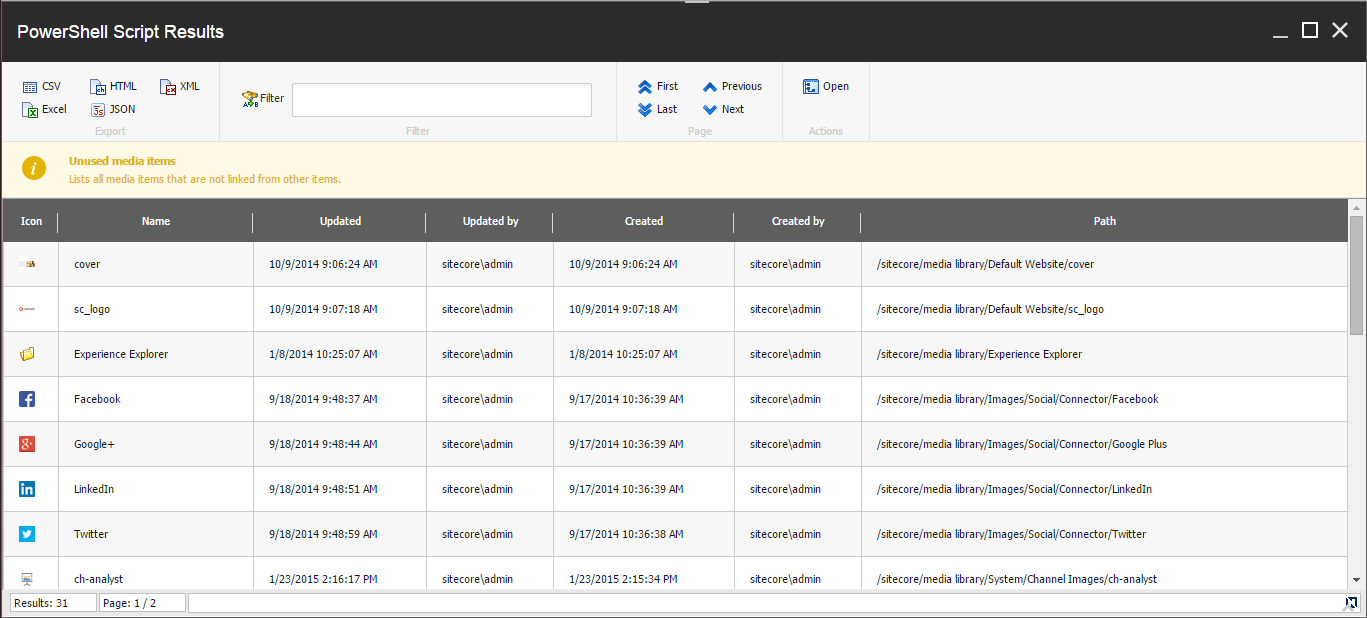Click the resize grip icon in status bar
Screen dimensions: 1367x618
pos(1351,602)
